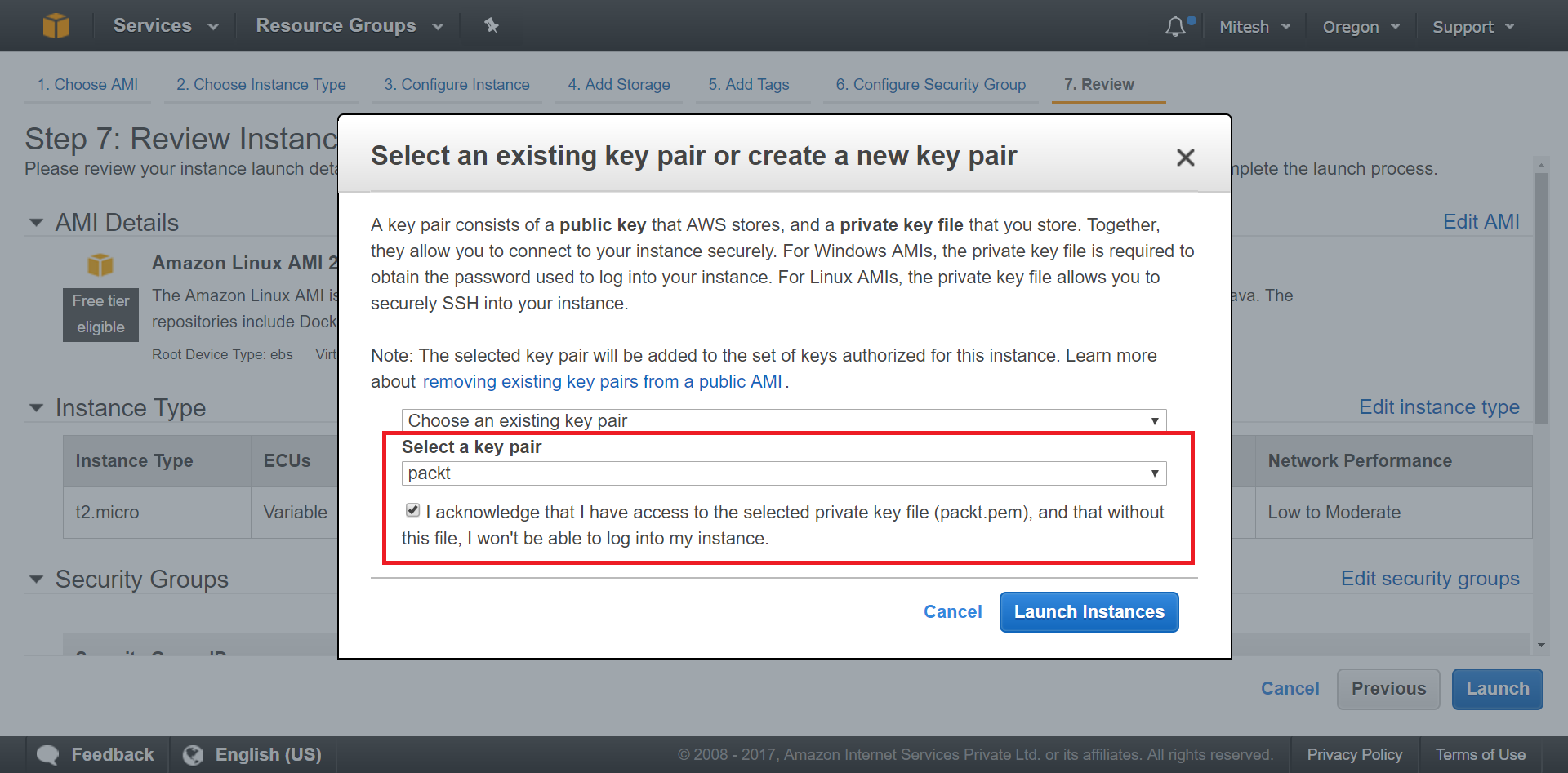Open the Resource Groups menu

350,26
